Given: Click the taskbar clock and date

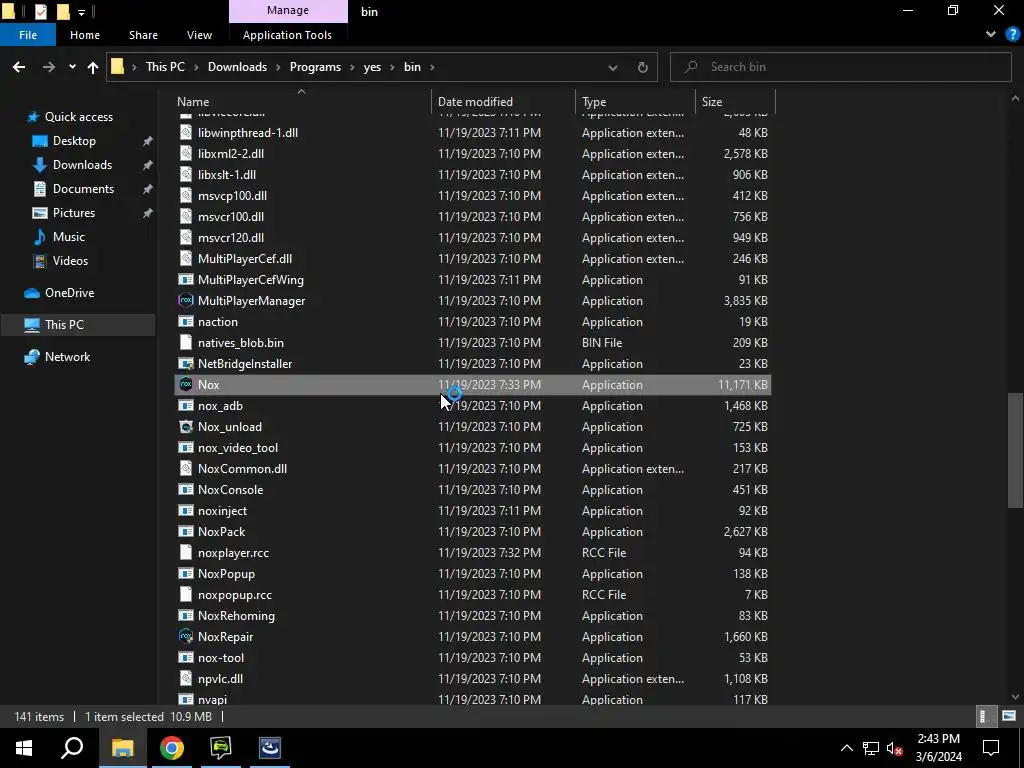Looking at the screenshot, I should (x=938, y=748).
